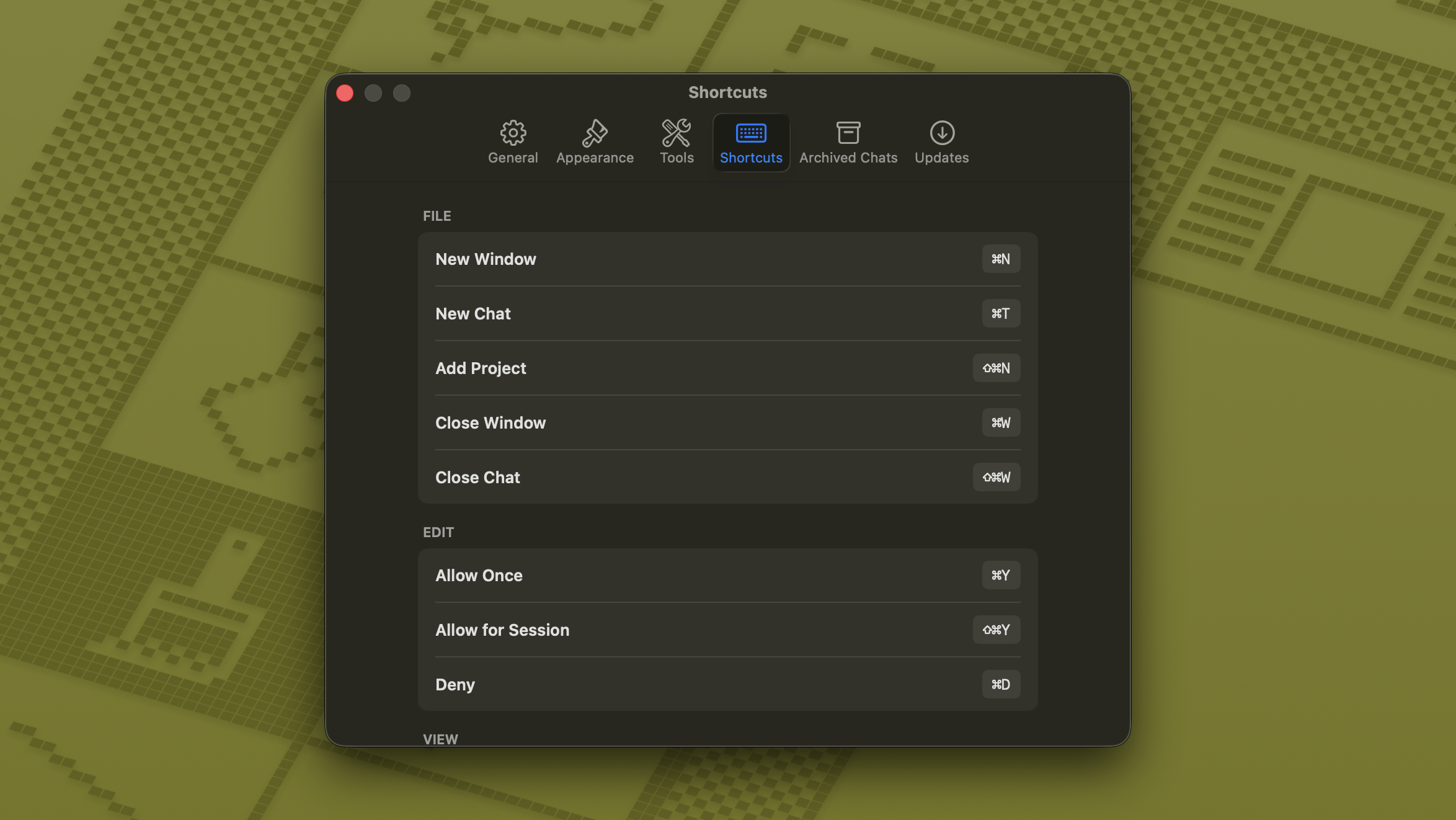Select the New Chat shortcut row
The width and height of the screenshot is (1456, 820).
(x=682, y=313)
